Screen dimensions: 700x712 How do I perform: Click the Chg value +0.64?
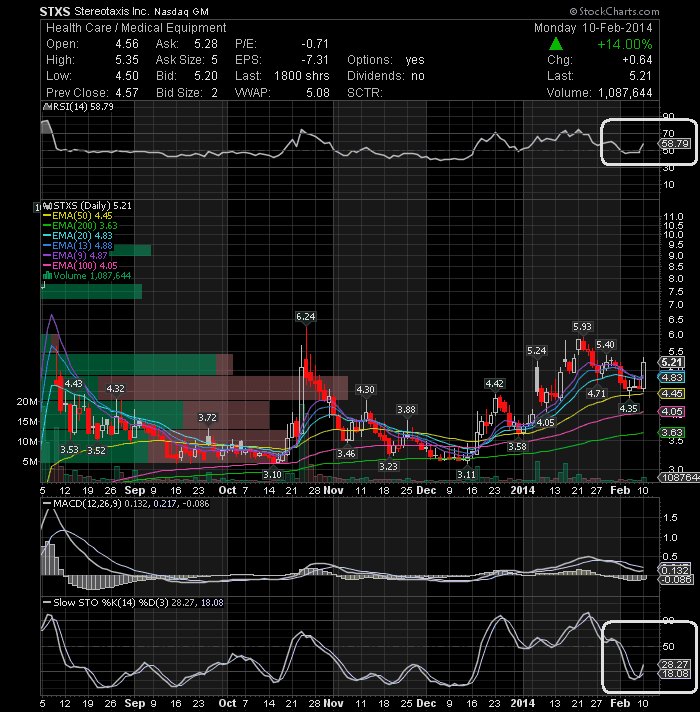[x=637, y=59]
